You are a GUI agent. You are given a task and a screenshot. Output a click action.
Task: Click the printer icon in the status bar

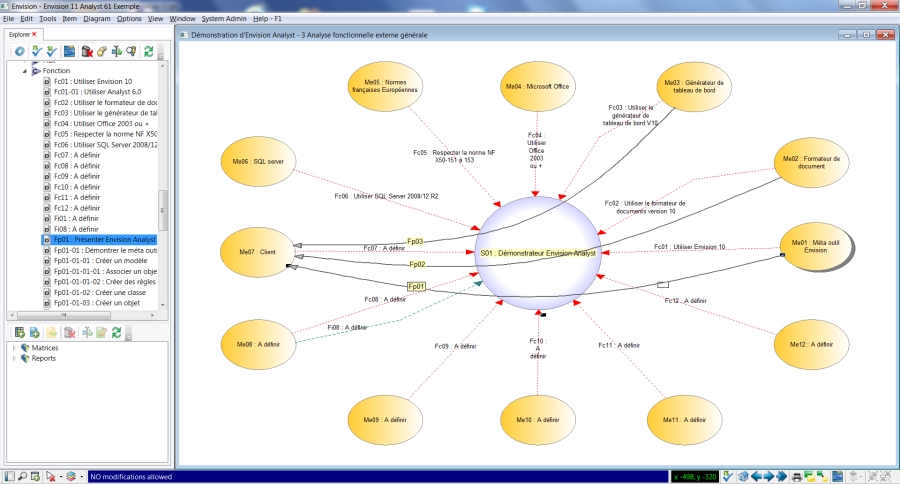[x=797, y=477]
